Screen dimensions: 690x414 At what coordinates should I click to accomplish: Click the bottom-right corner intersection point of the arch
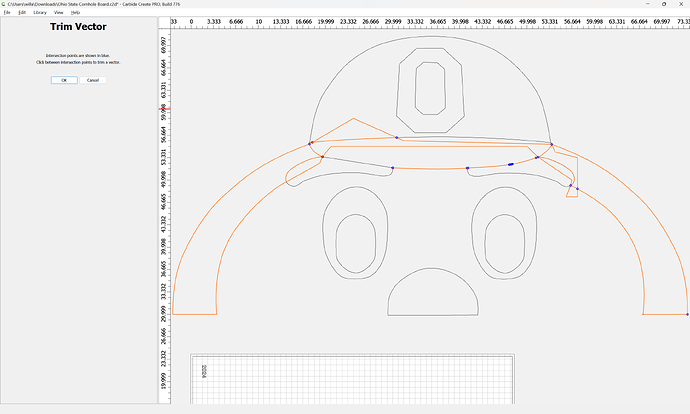[x=687, y=314]
